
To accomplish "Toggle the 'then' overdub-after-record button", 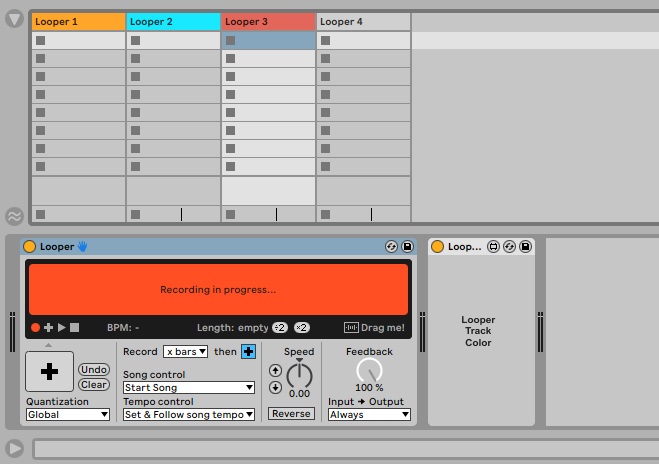I will coord(248,351).
